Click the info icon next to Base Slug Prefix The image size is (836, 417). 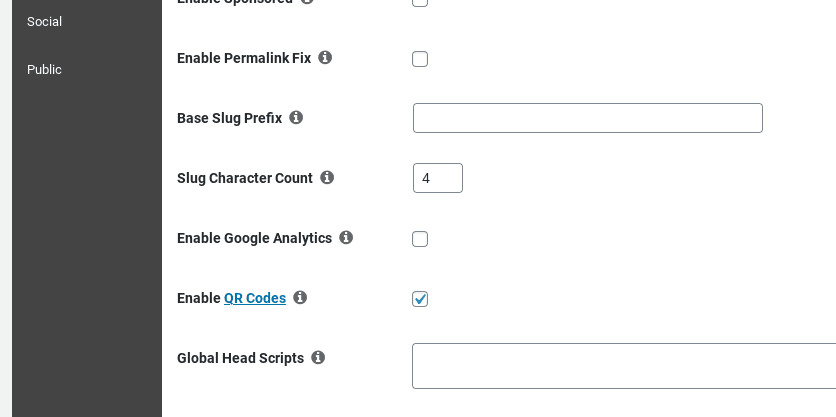click(296, 117)
